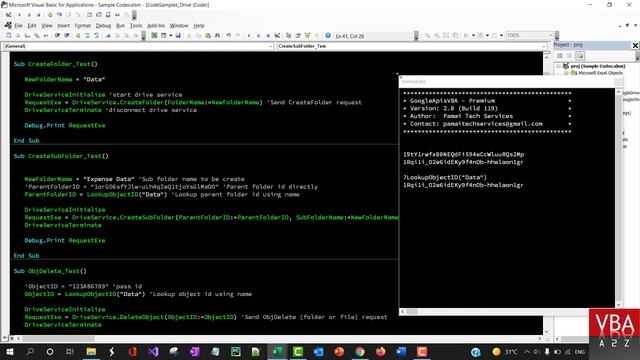The height and width of the screenshot is (360, 640).
Task: Click the blue Help icon in toolbar
Action: 328,36
